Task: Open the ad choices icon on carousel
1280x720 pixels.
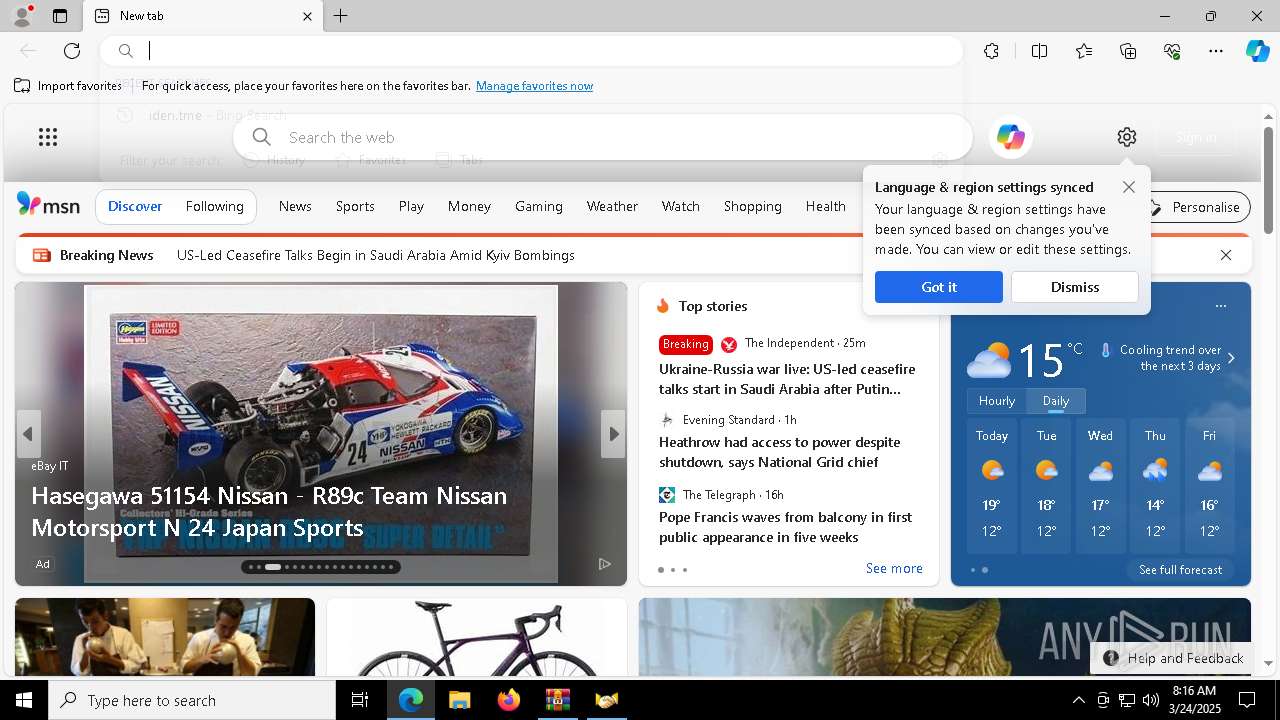Action: click(x=605, y=564)
